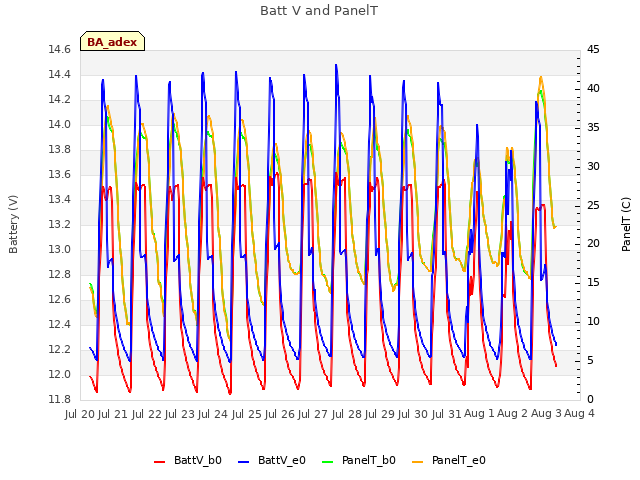The image size is (640, 480).
Task: Click the Jul 23 x-axis tick label
Action: coord(180,414)
